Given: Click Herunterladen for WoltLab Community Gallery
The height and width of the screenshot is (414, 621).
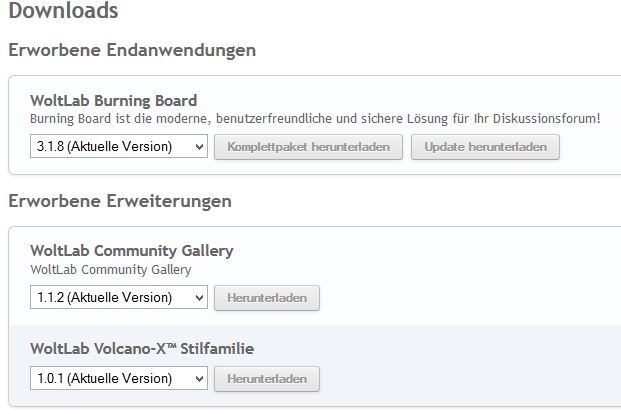Looking at the screenshot, I should pyautogui.click(x=267, y=297).
